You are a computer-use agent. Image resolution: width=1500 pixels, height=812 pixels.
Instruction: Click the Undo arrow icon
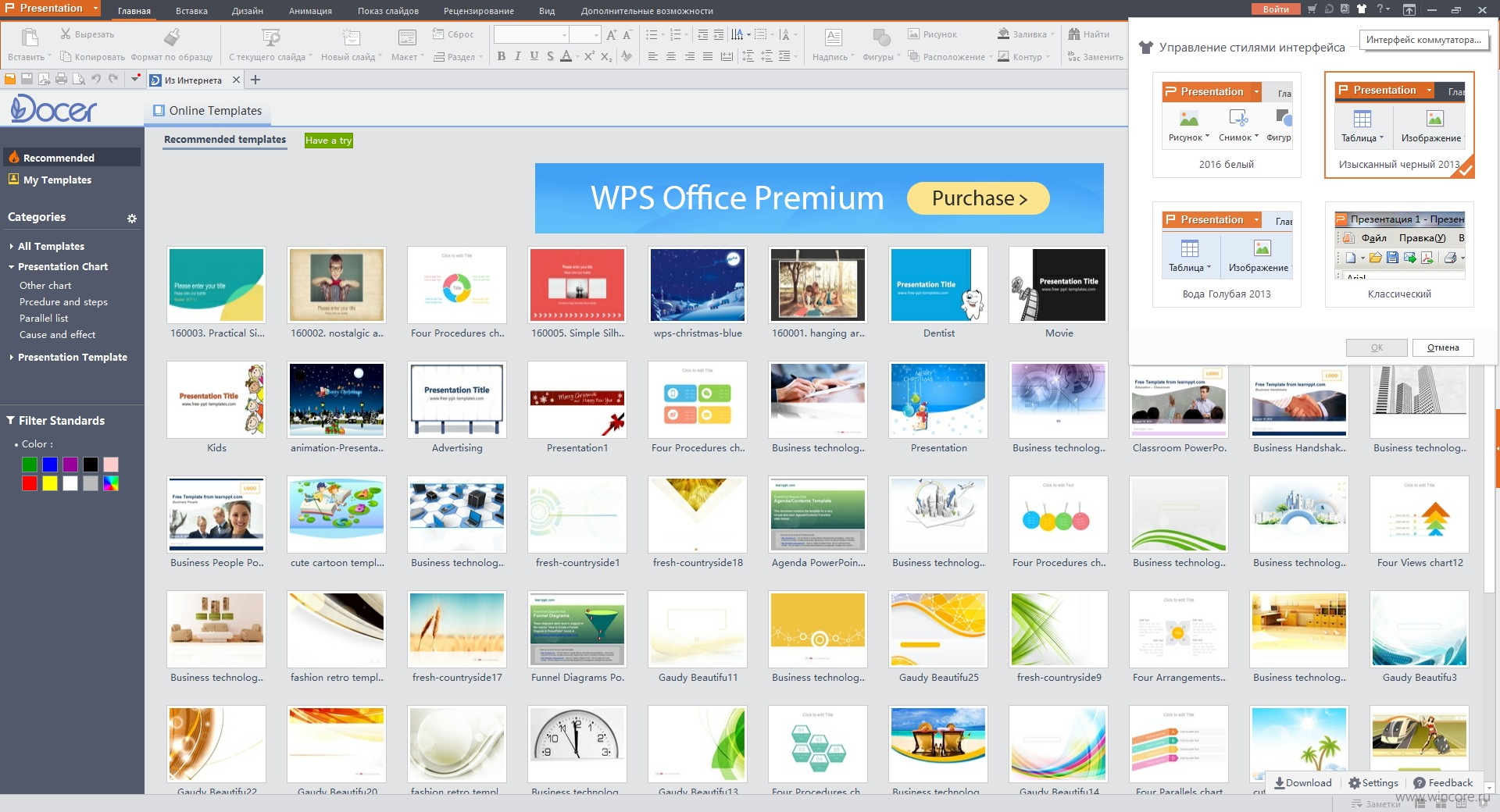pyautogui.click(x=96, y=79)
